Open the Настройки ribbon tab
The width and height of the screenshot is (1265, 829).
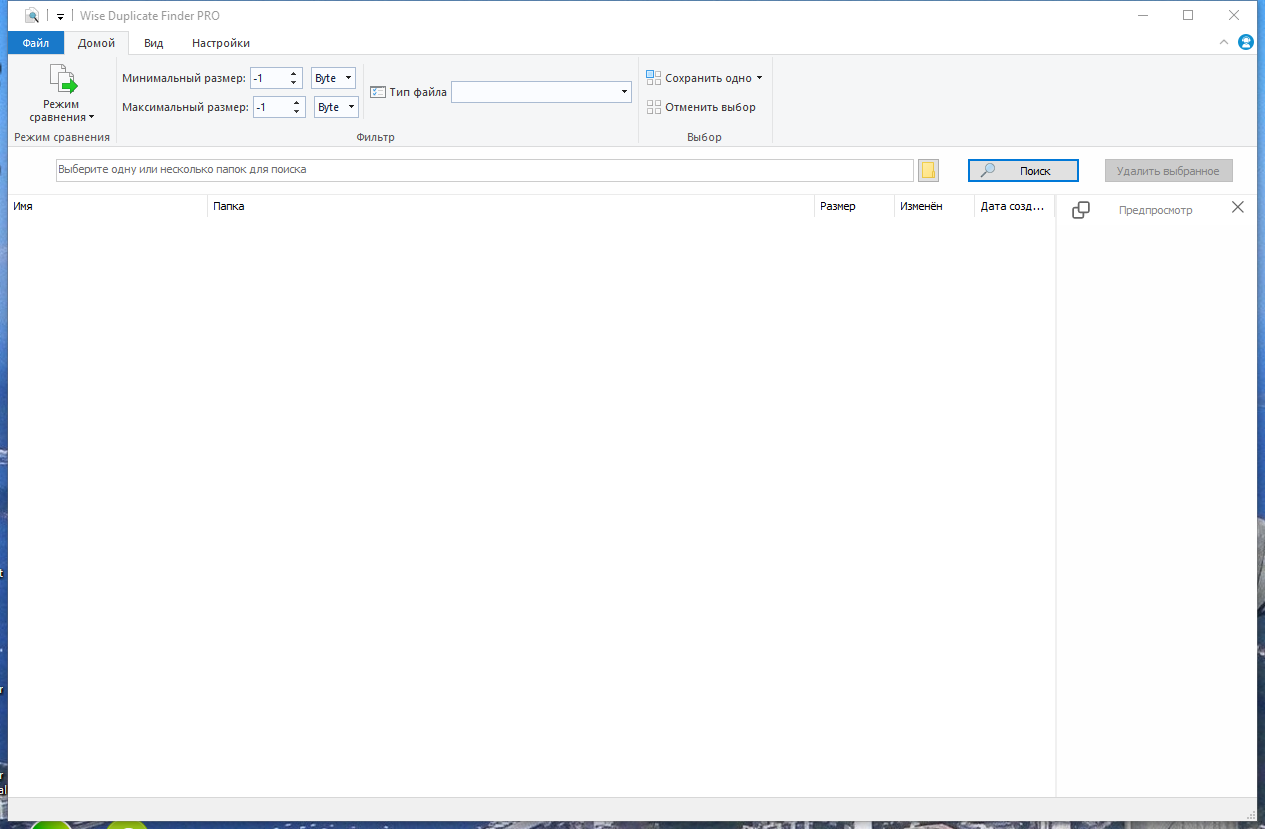[x=221, y=43]
